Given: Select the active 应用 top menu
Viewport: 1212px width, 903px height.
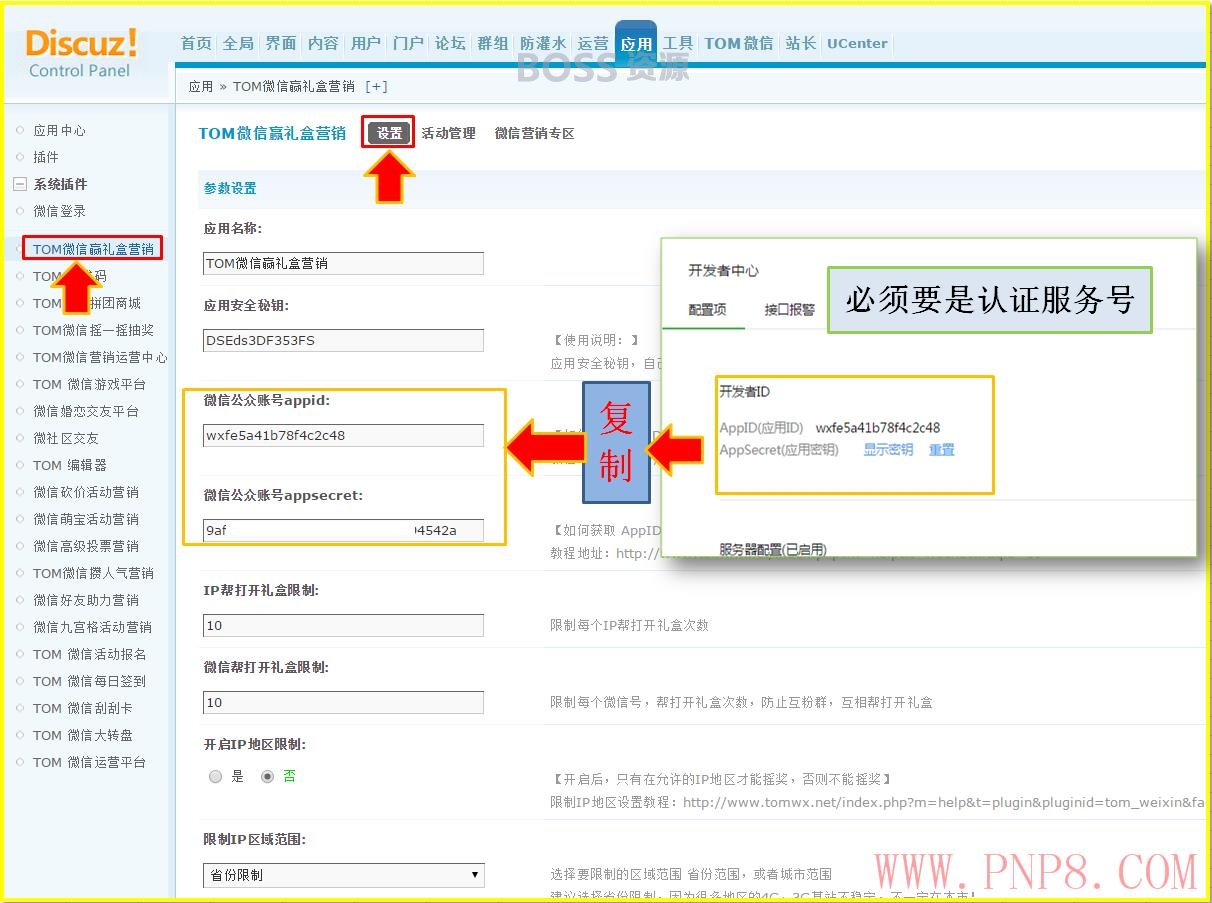Looking at the screenshot, I should click(x=636, y=44).
